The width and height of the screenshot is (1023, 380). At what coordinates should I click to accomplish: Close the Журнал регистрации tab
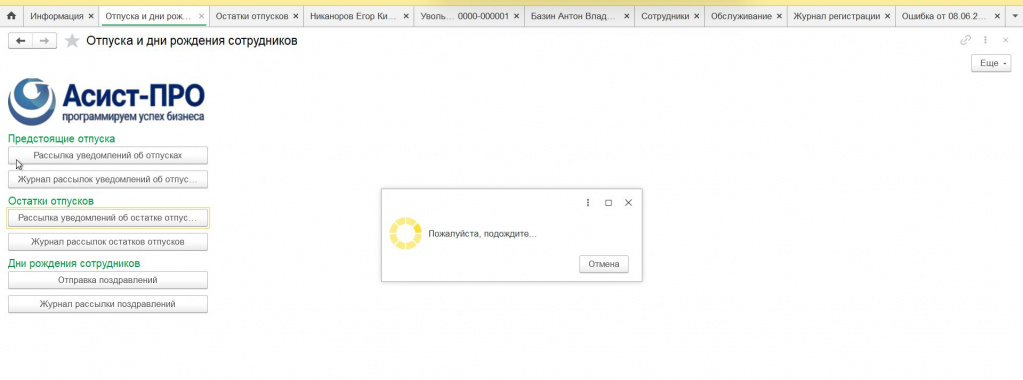pos(887,16)
